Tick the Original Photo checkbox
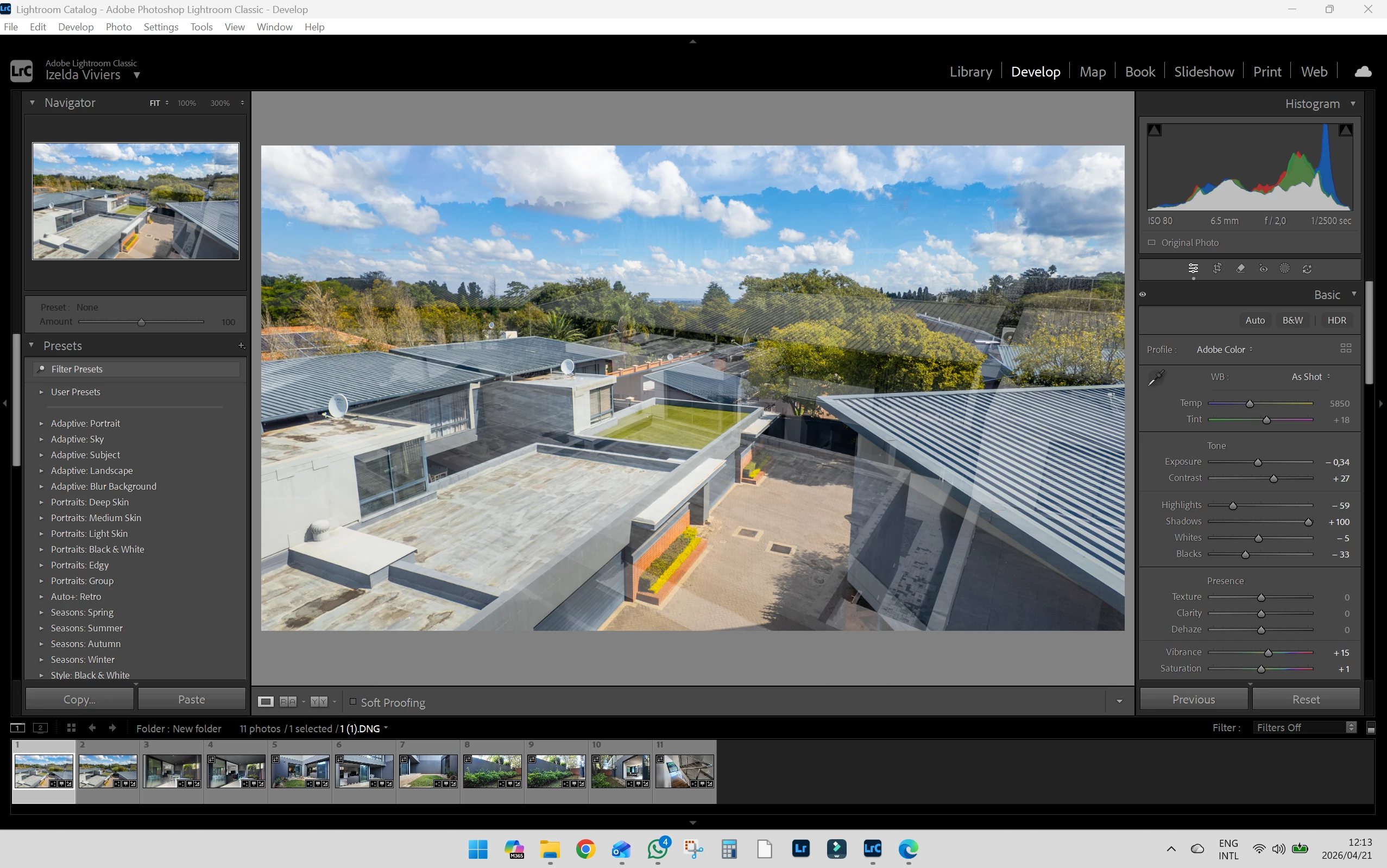The height and width of the screenshot is (868, 1387). pos(1151,242)
